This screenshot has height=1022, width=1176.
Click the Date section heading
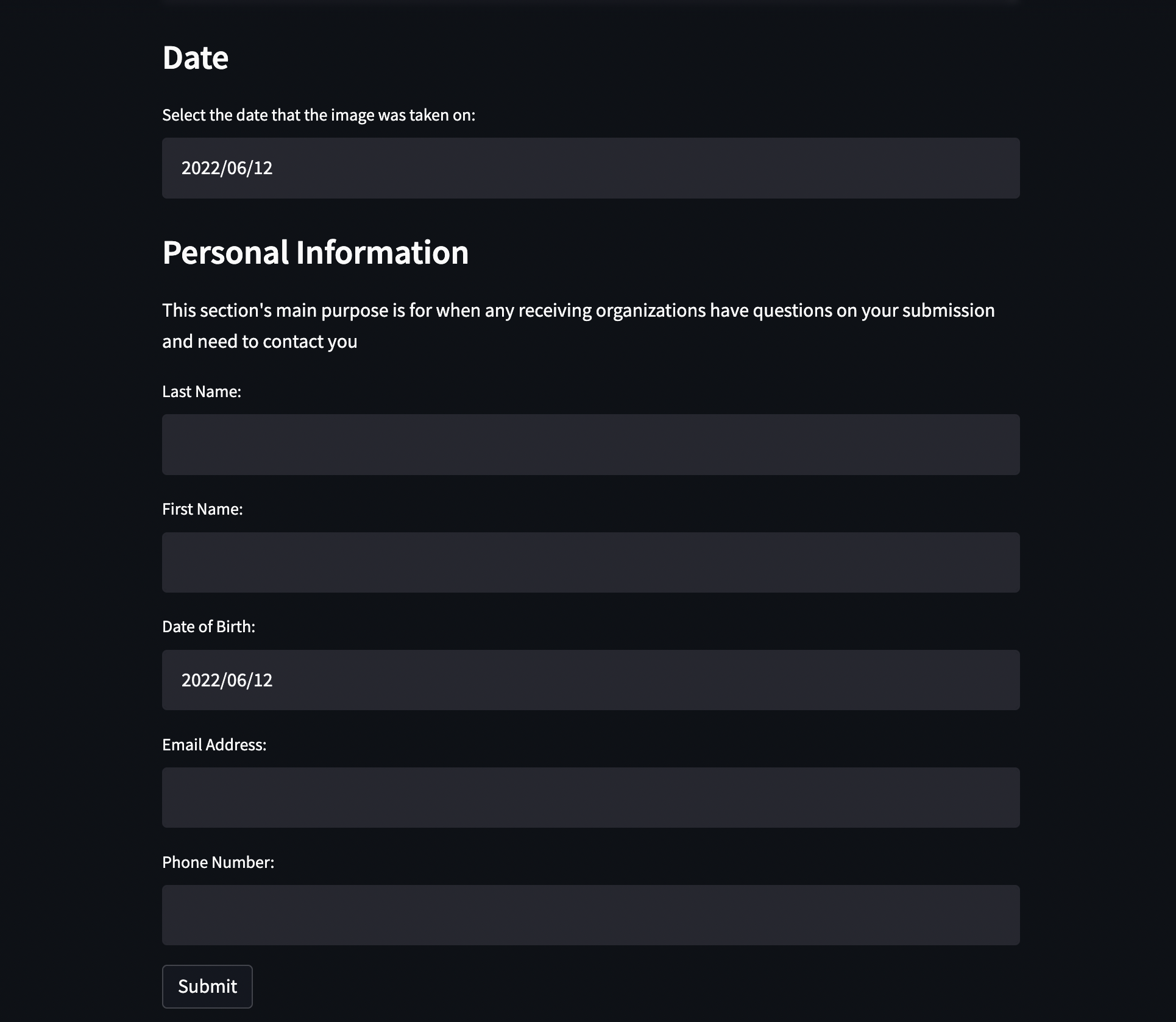195,58
